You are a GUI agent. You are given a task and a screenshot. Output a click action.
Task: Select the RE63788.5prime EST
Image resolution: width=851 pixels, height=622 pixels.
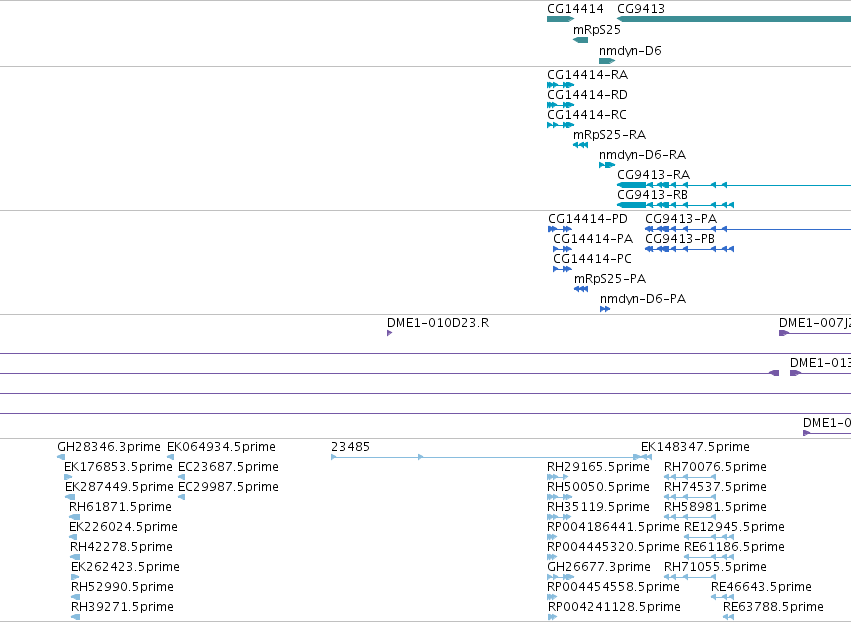(773, 607)
